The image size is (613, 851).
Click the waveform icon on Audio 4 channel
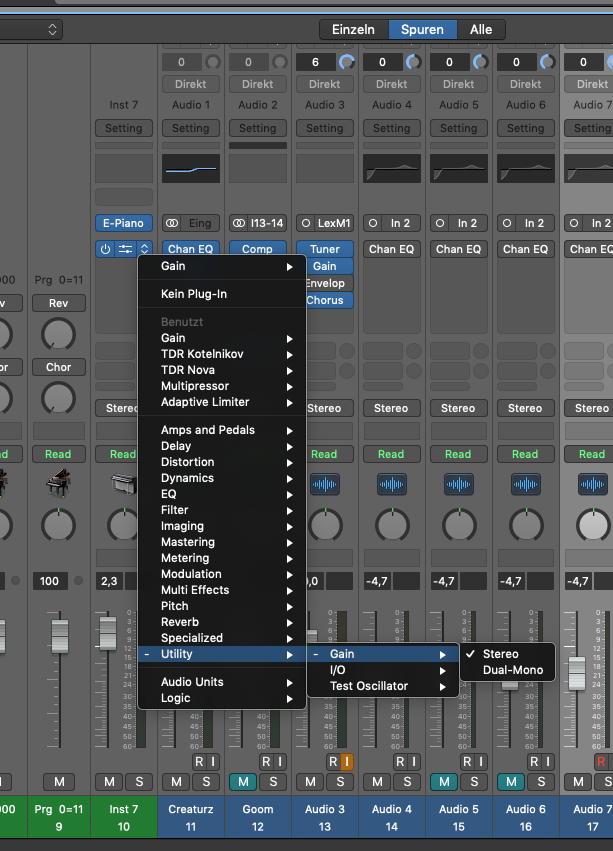coord(391,484)
